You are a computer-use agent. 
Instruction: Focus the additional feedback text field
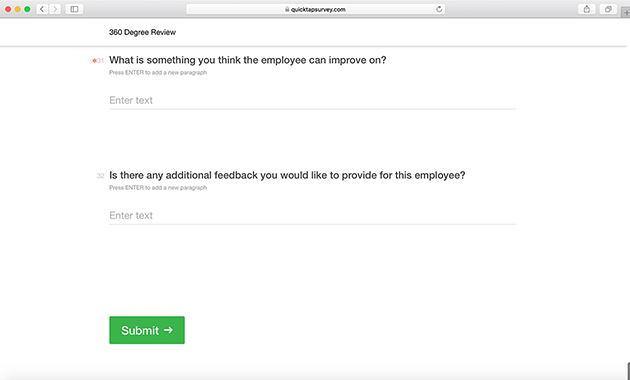pos(313,216)
